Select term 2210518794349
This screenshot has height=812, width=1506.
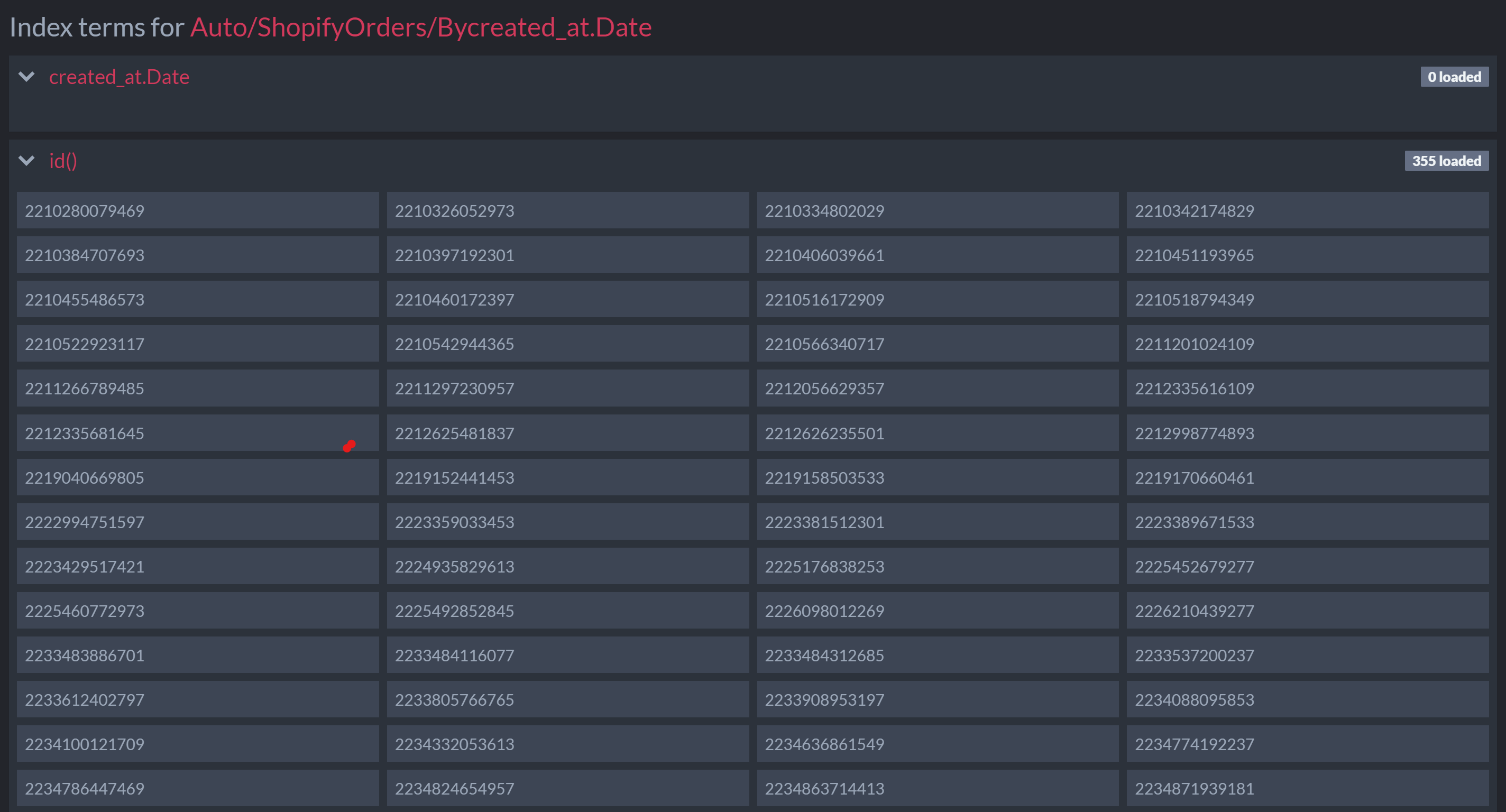click(x=1308, y=299)
